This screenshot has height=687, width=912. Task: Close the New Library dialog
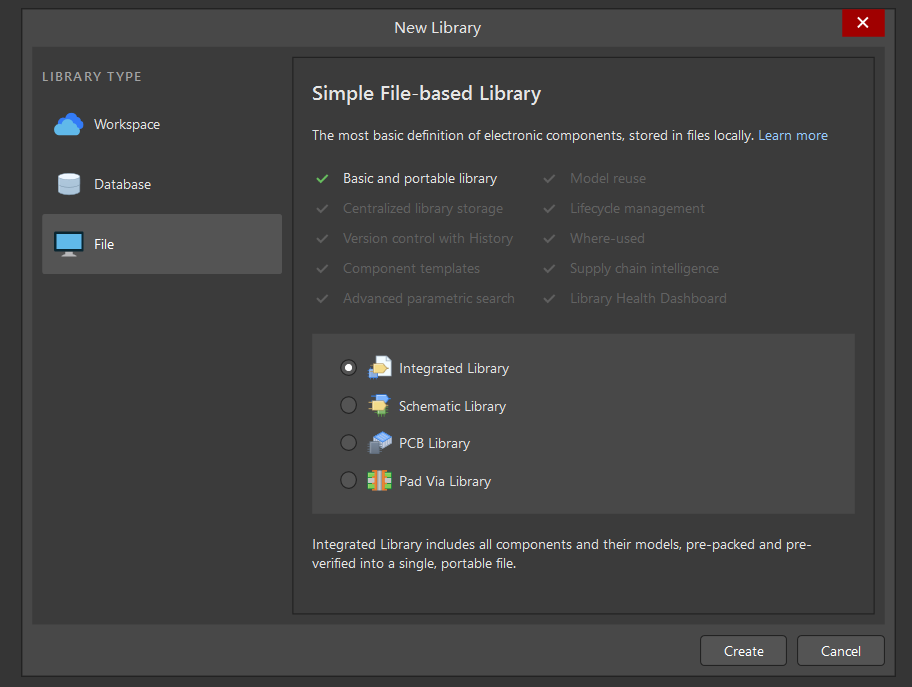(862, 23)
